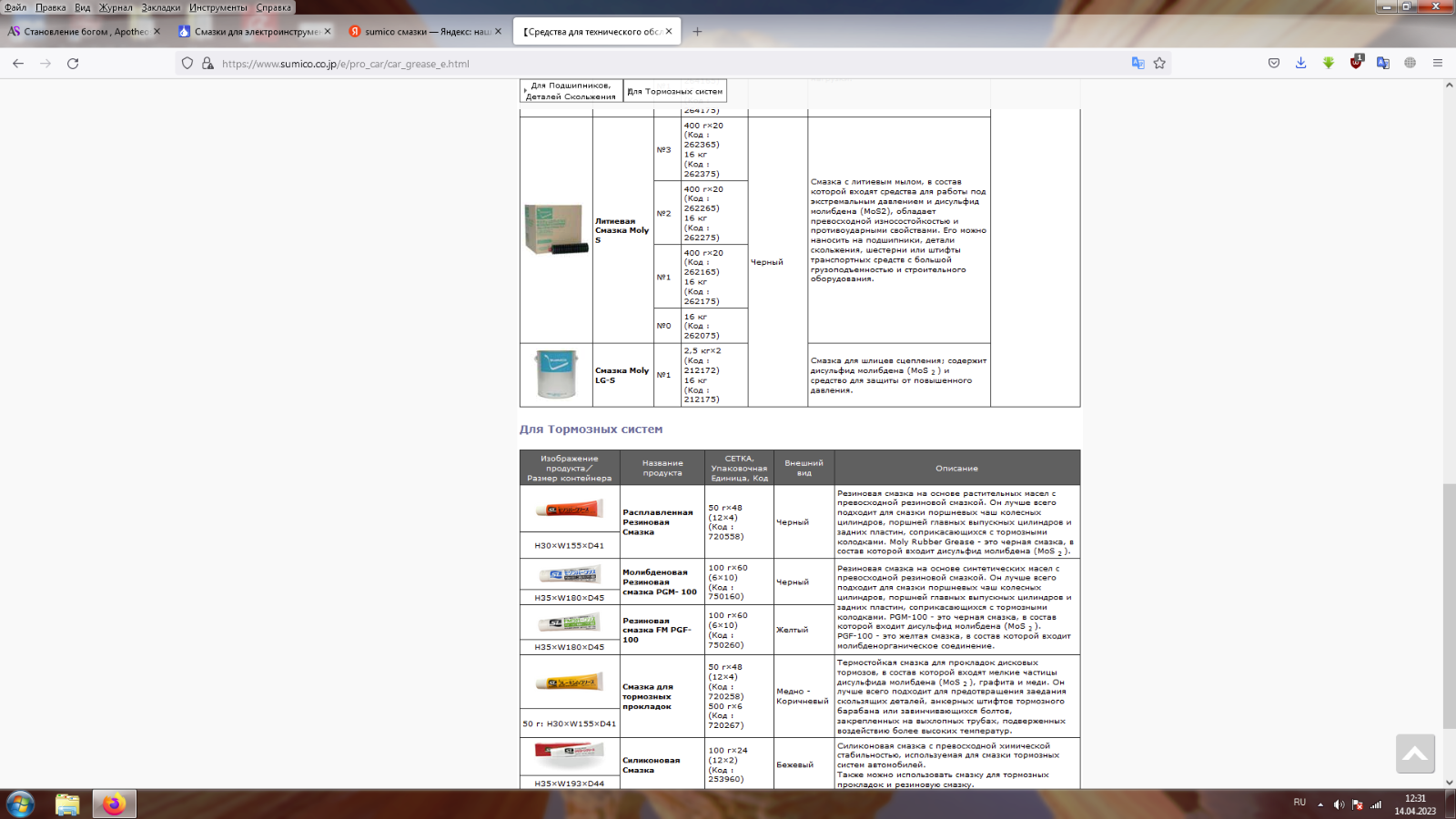Go back to the previous page

pos(18,64)
